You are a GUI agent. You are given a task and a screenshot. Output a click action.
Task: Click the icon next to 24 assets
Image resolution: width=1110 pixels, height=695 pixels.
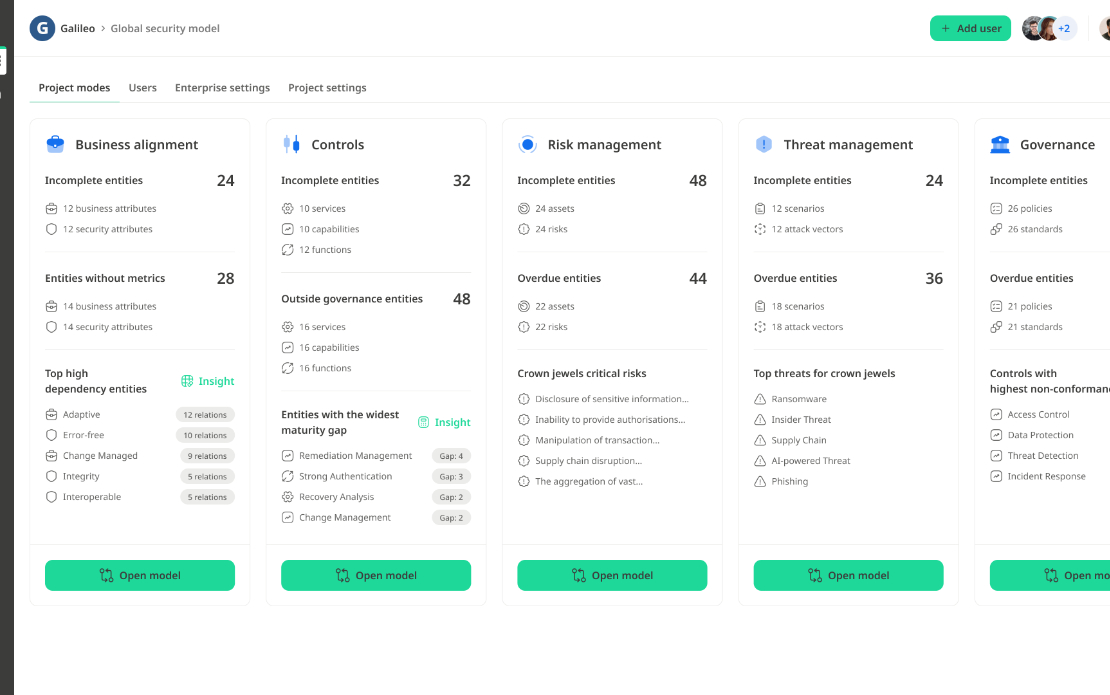[524, 209]
